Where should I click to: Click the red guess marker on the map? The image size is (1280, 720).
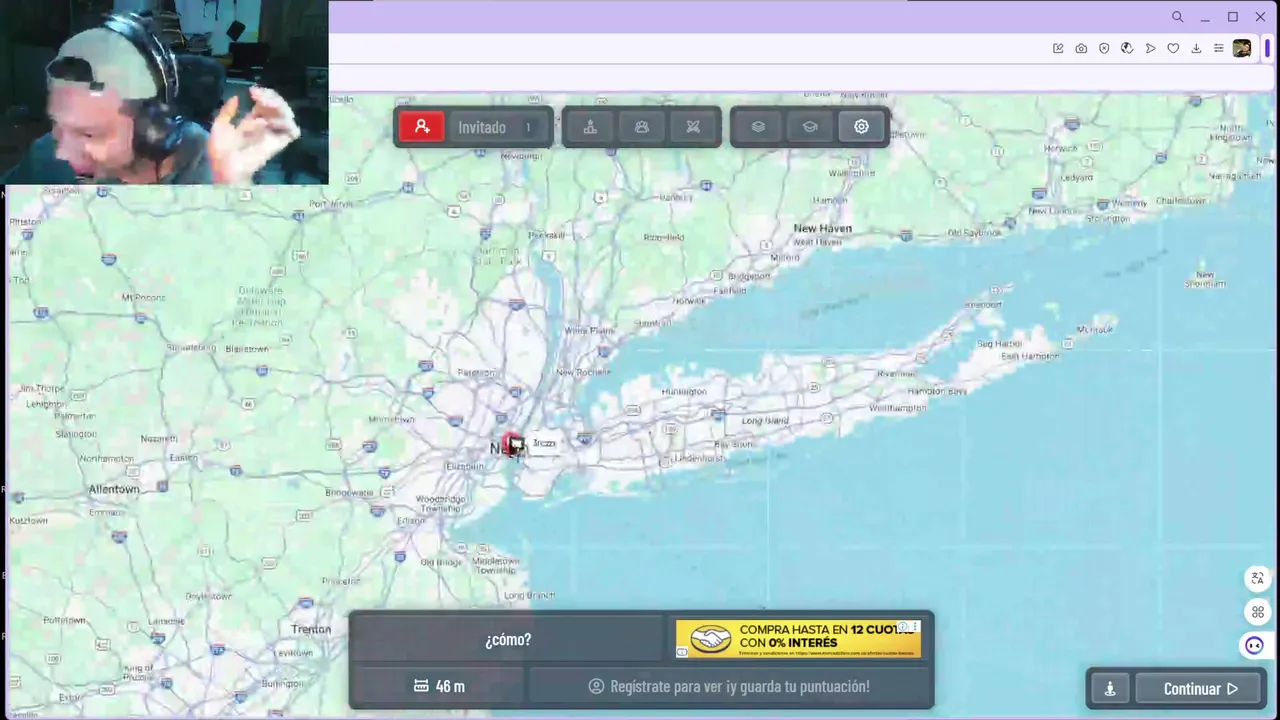click(x=512, y=442)
